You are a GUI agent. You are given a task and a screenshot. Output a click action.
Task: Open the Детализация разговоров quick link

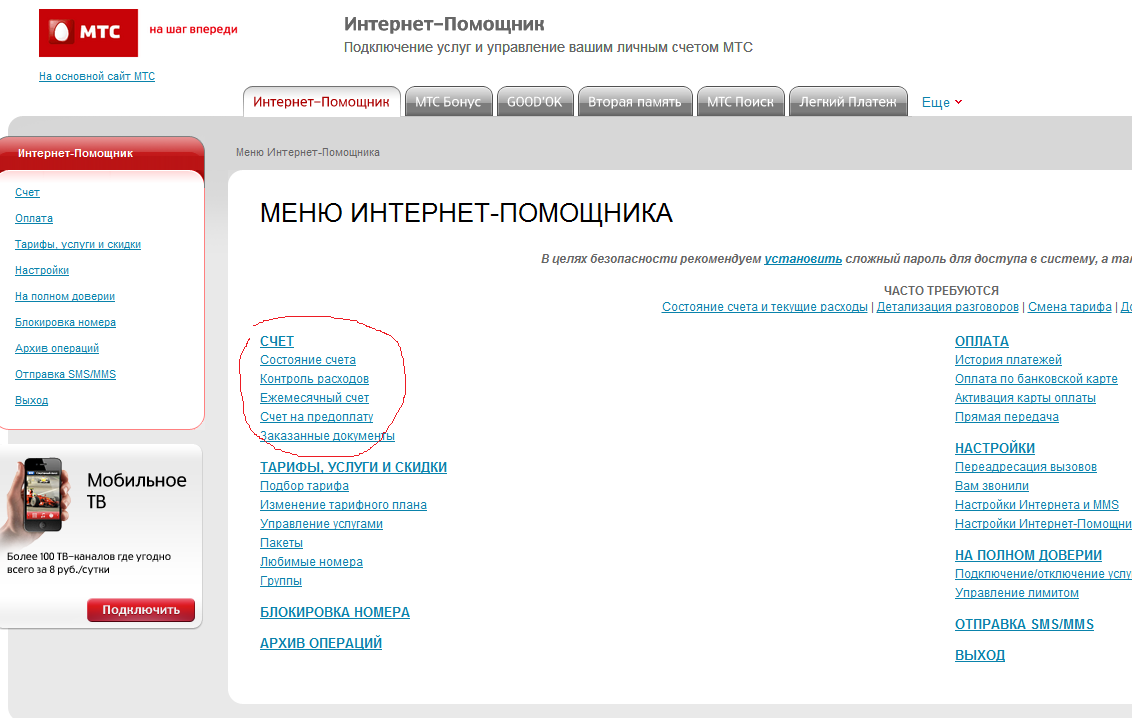pyautogui.click(x=947, y=307)
